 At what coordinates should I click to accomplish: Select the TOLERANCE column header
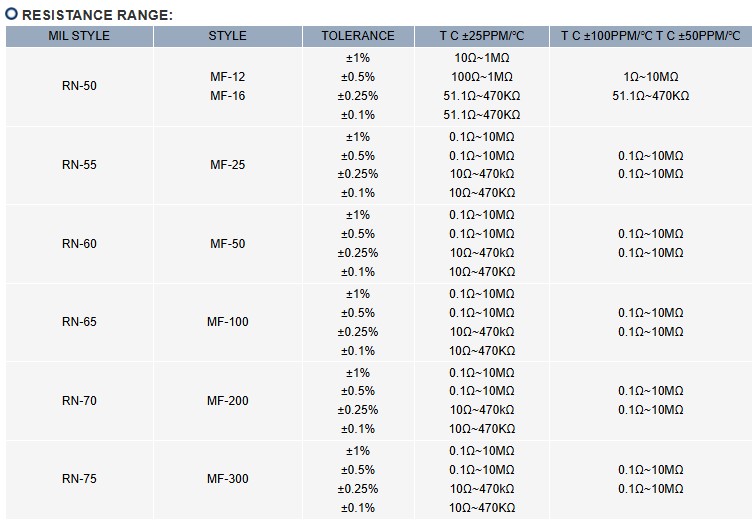[358, 36]
